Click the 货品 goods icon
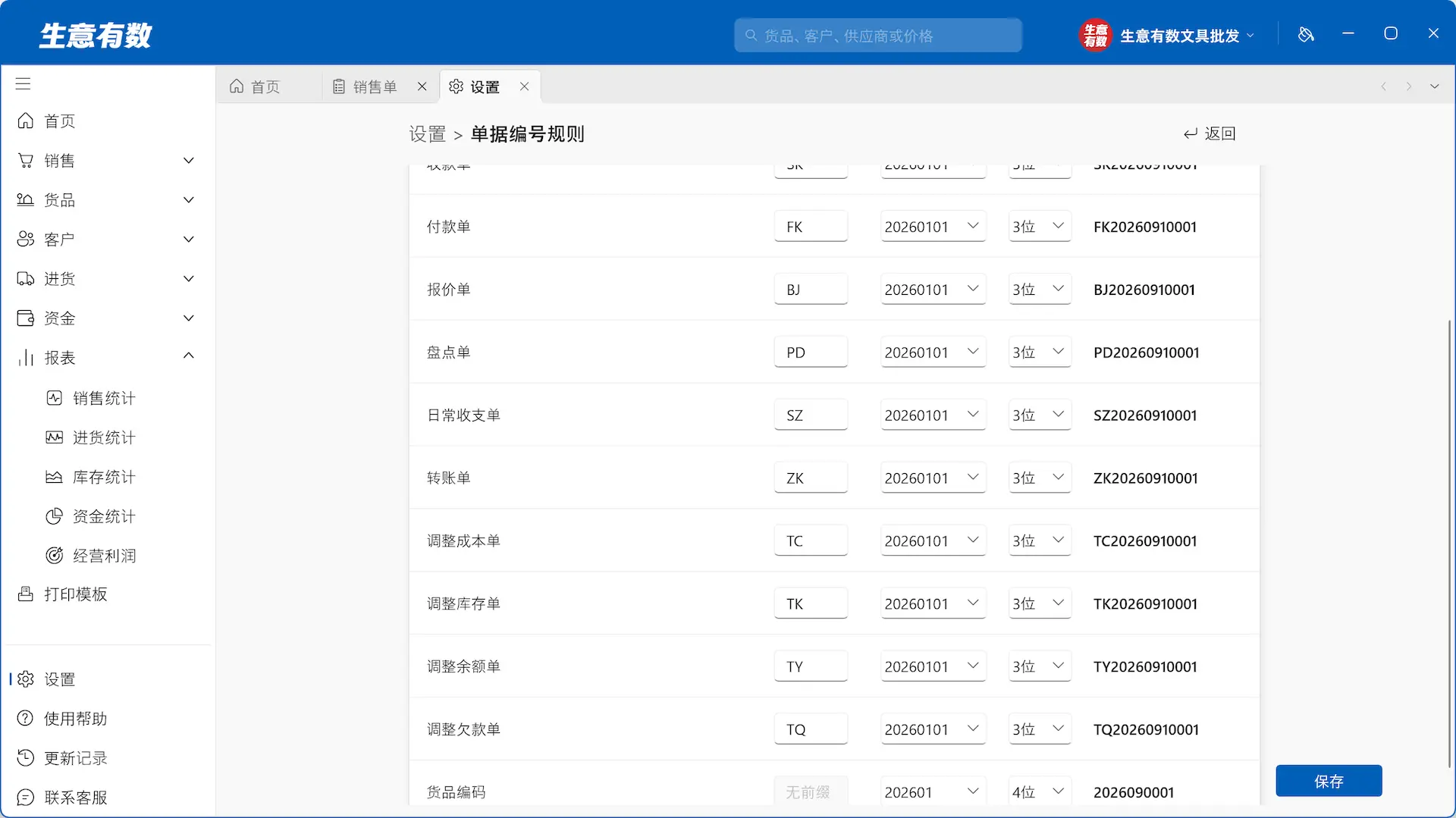Screen dimensions: 1456x818 click(x=26, y=200)
